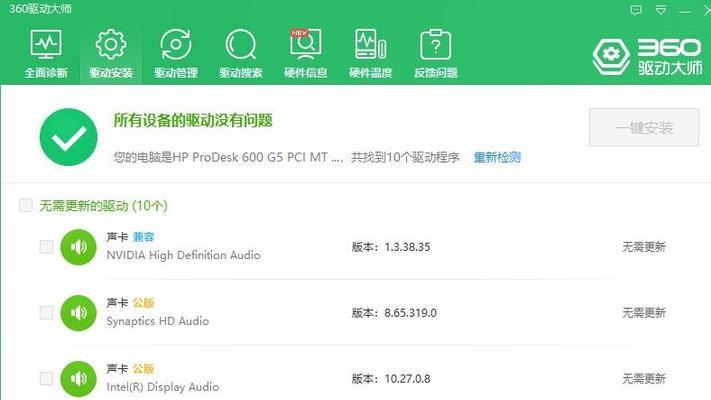The width and height of the screenshot is (711, 400).
Task: Open the 驱动管理 driver management icon
Action: pos(176,44)
